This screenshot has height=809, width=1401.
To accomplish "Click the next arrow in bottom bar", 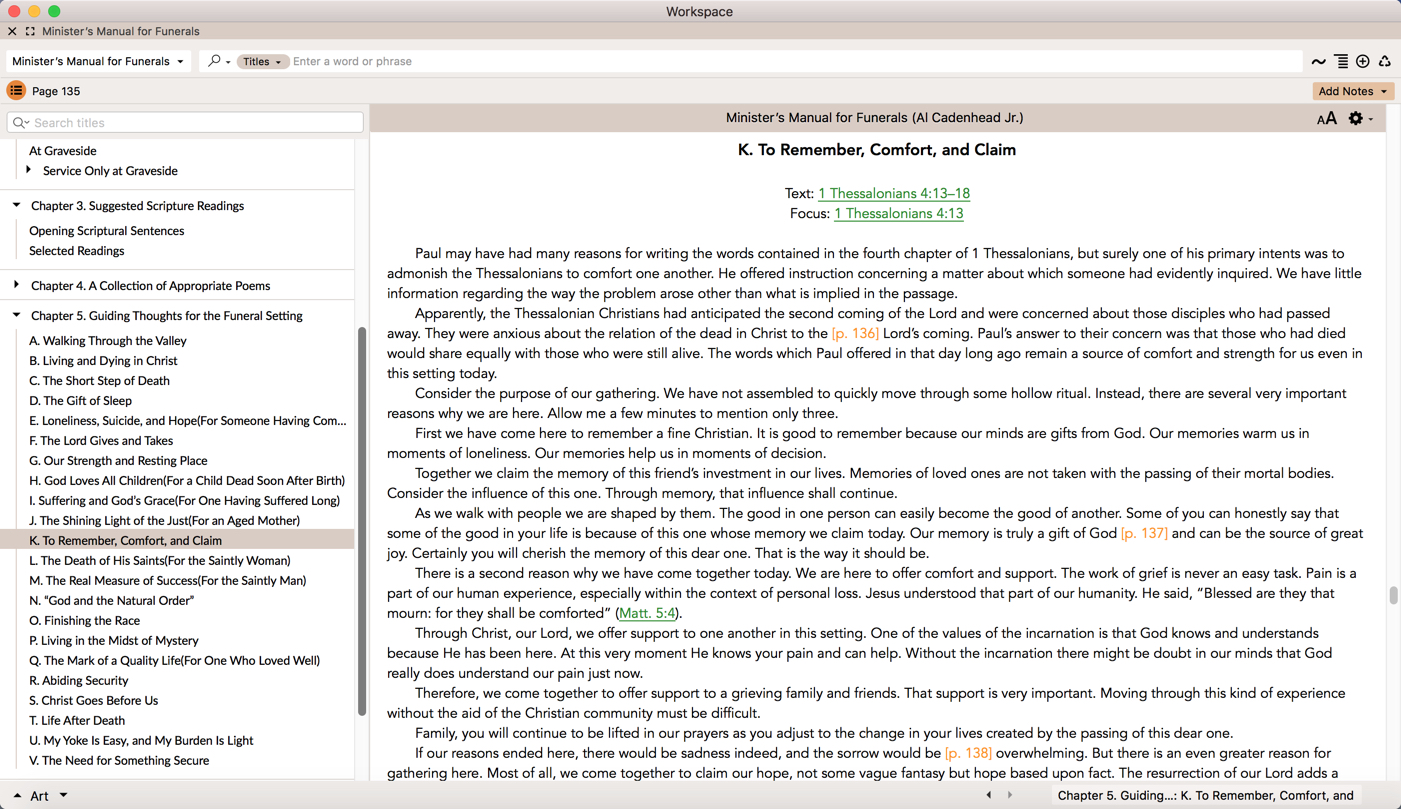I will 1010,795.
